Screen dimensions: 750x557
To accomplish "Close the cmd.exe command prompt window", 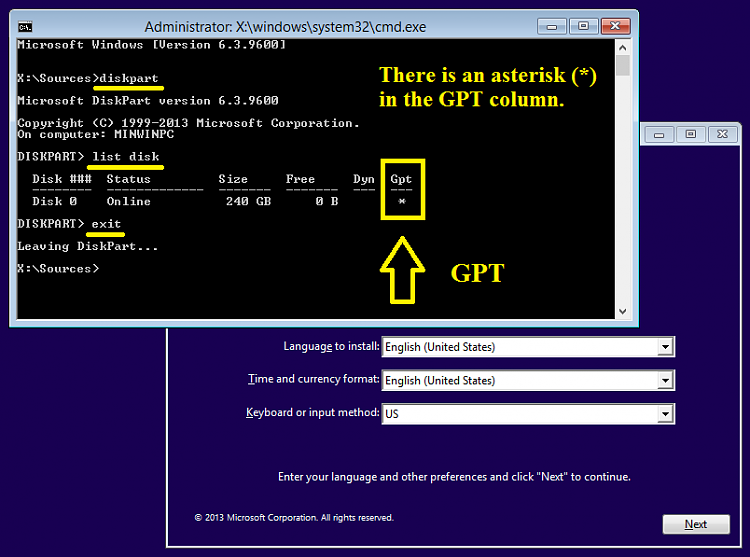I will coord(616,26).
